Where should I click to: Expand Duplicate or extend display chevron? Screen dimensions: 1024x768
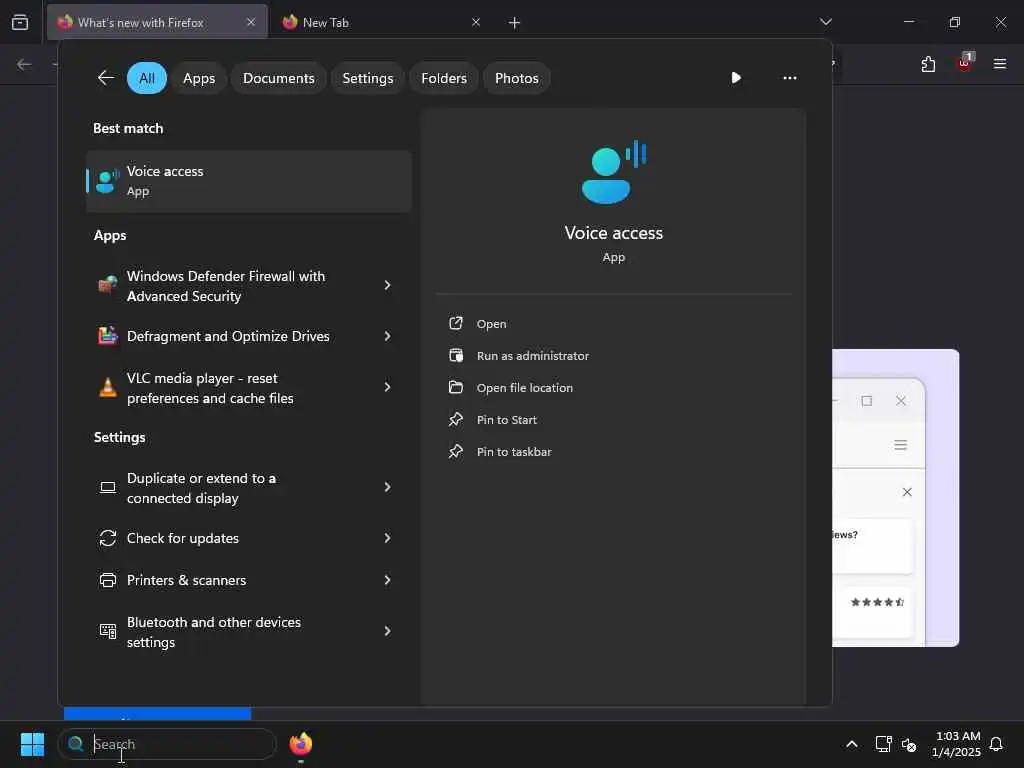click(x=387, y=487)
